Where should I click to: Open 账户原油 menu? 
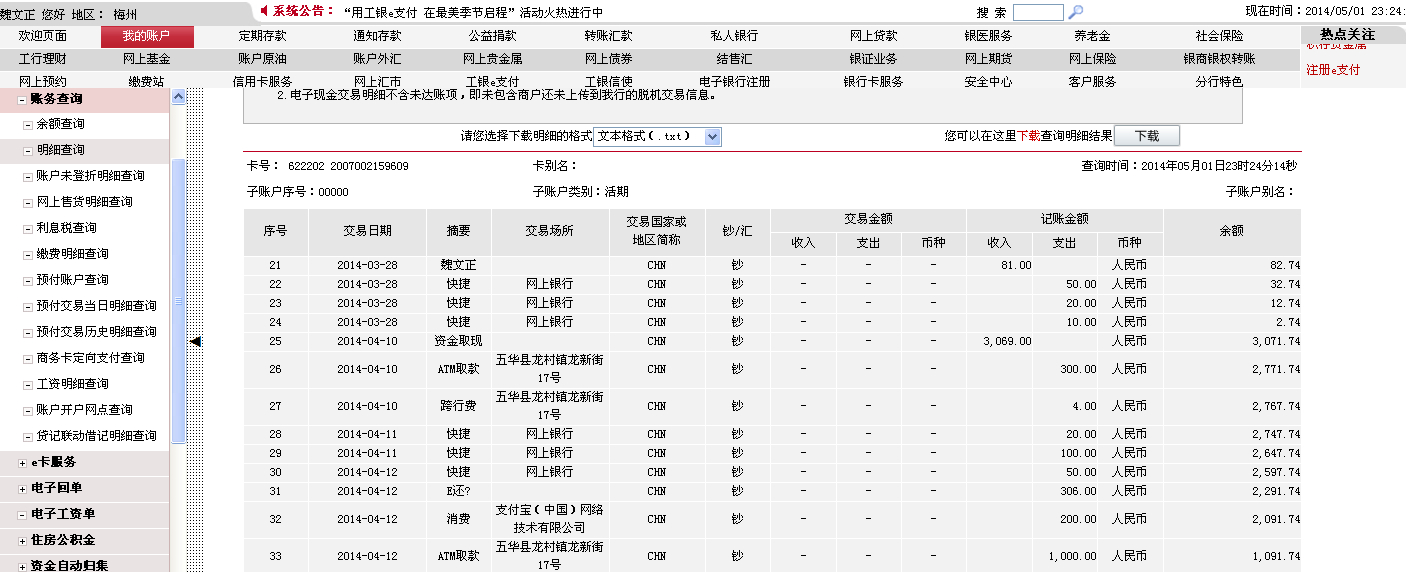[x=263, y=59]
